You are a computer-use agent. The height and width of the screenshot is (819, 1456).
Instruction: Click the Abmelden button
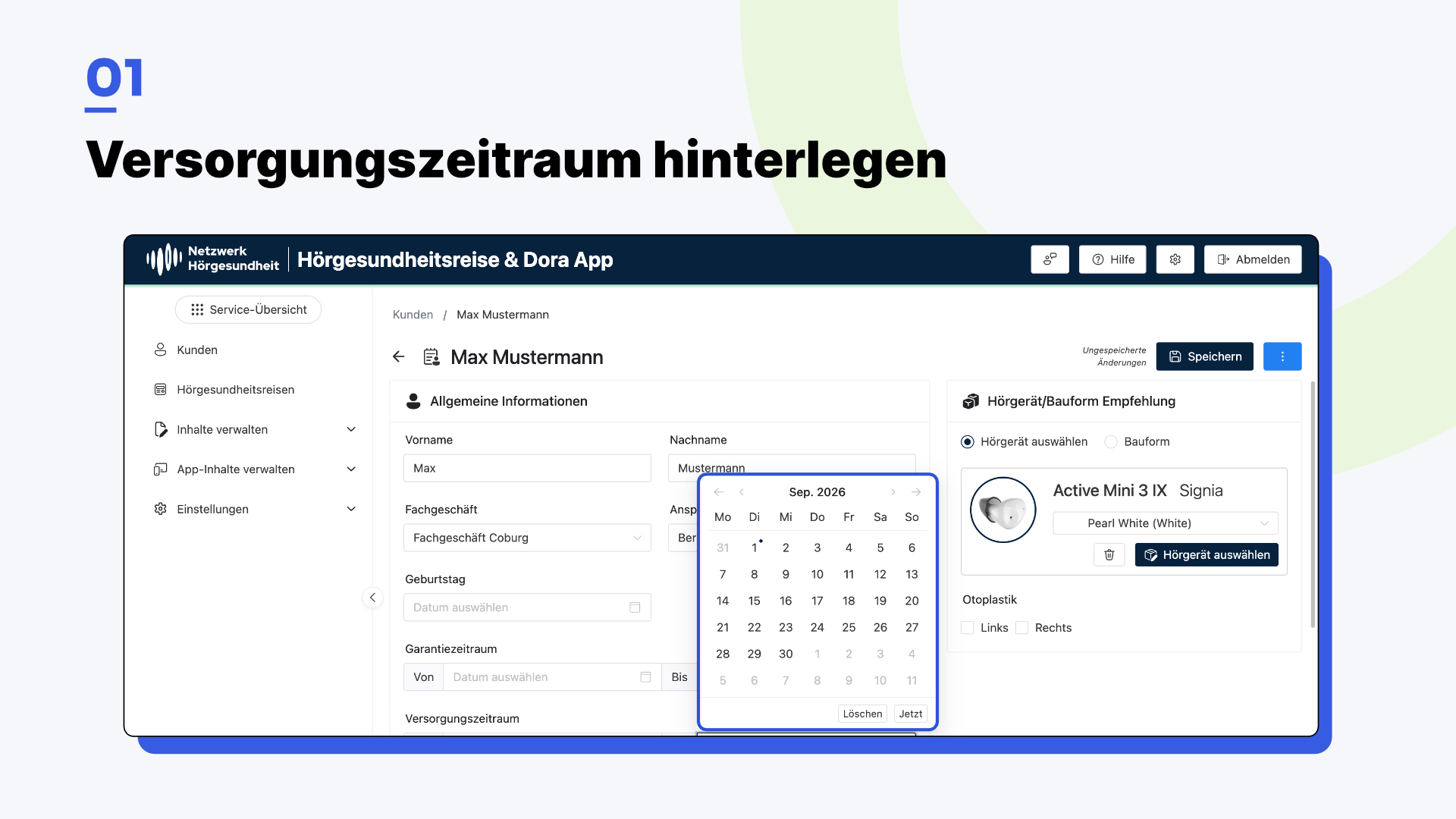tap(1253, 259)
